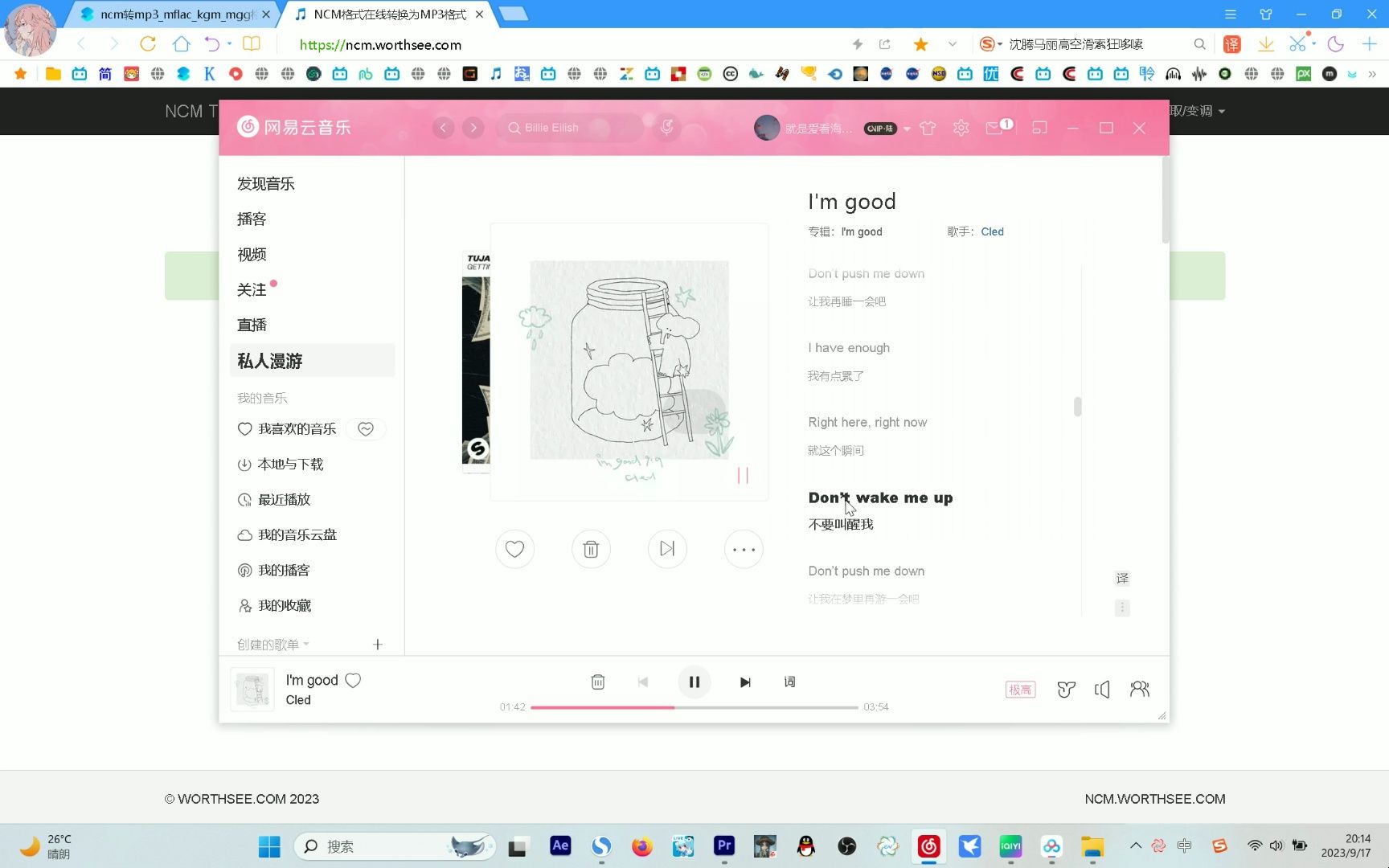Open 视频 section
The height and width of the screenshot is (868, 1389).
click(252, 254)
